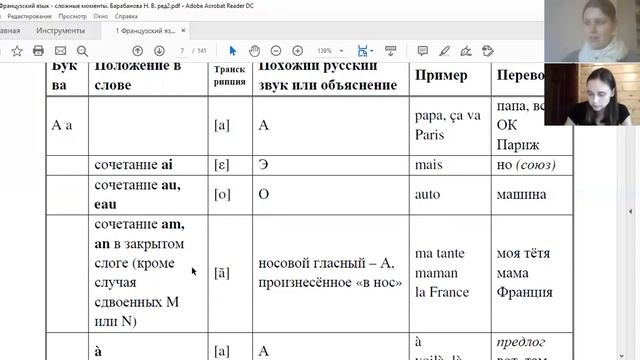
Task: Close the Французский яз... document tab
Action: point(183,31)
